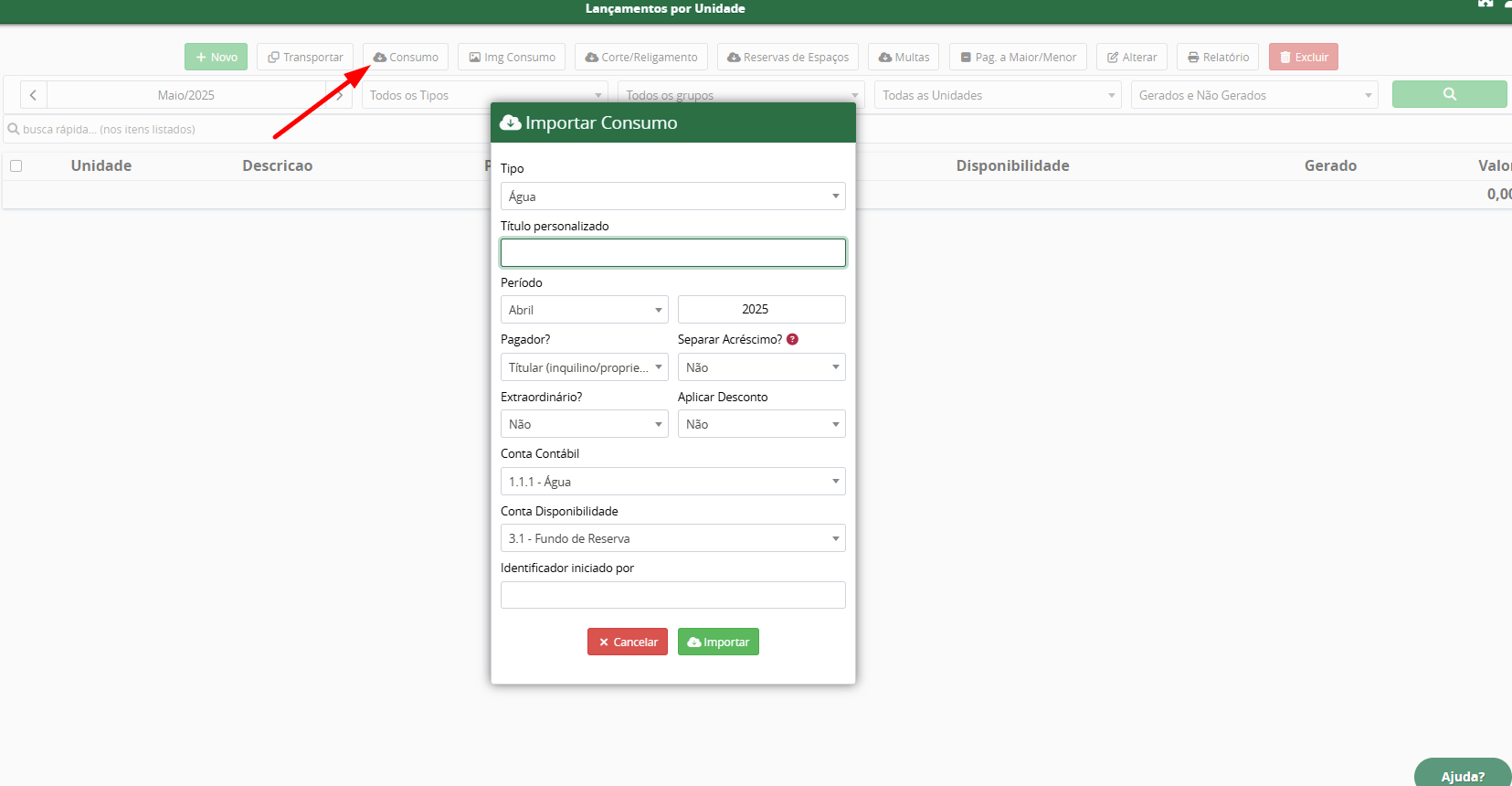Viewport: 1512px width, 786px height.
Task: Expand the Tipo dropdown showing Água
Action: [x=672, y=196]
